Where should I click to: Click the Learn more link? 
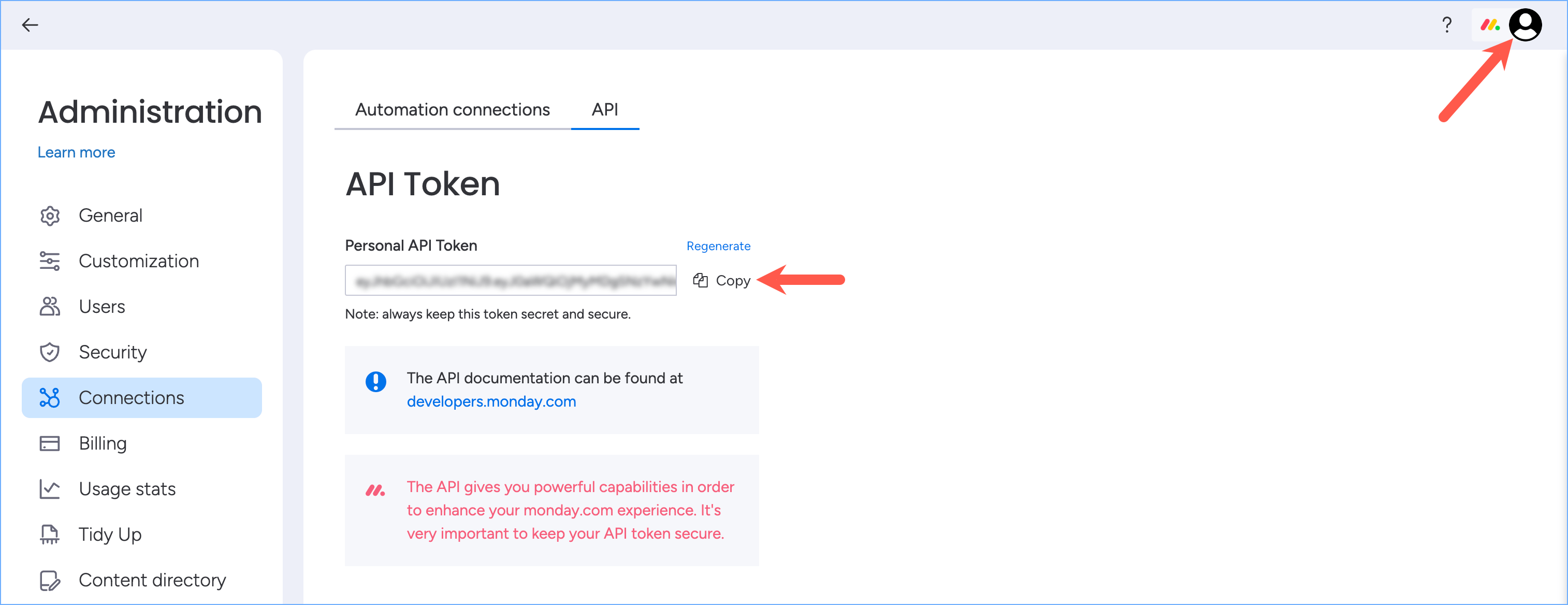tap(76, 152)
